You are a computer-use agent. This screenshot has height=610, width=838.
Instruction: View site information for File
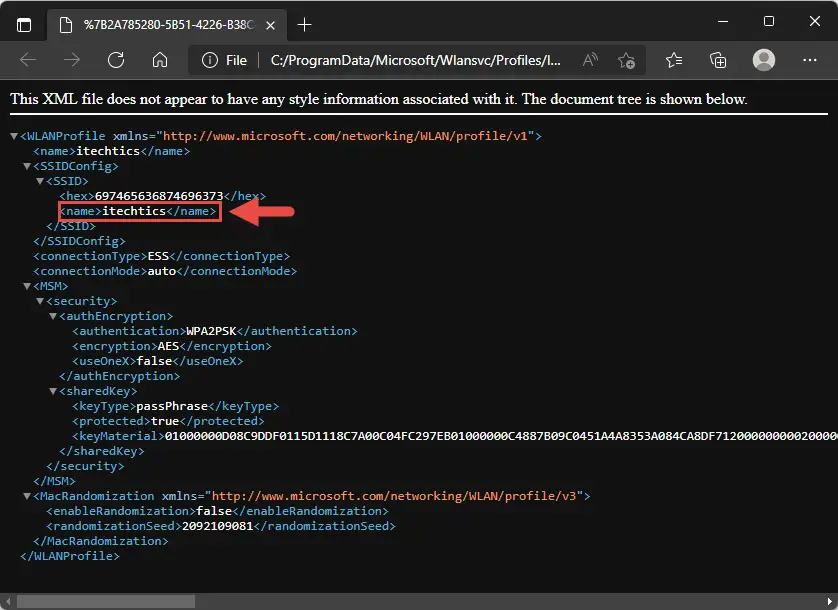click(224, 60)
